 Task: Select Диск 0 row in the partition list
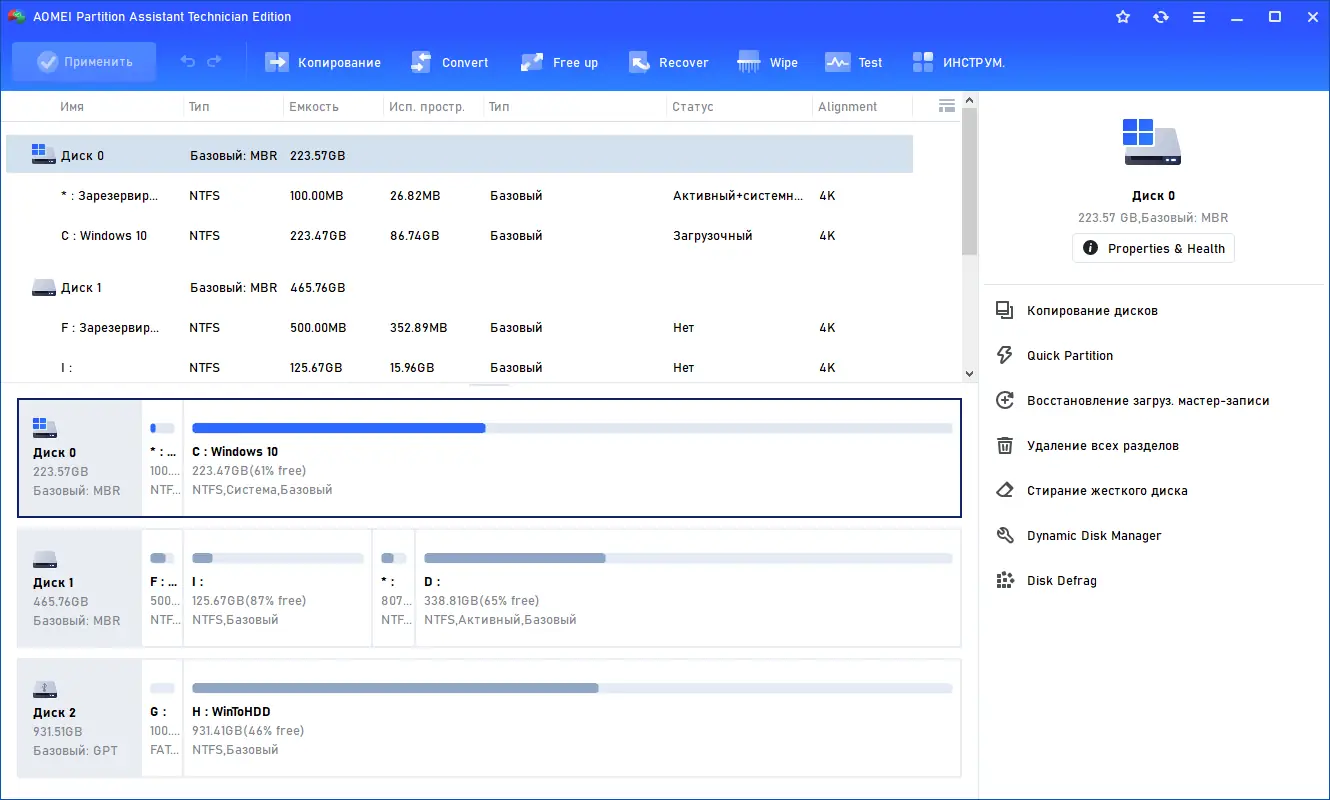(460, 155)
